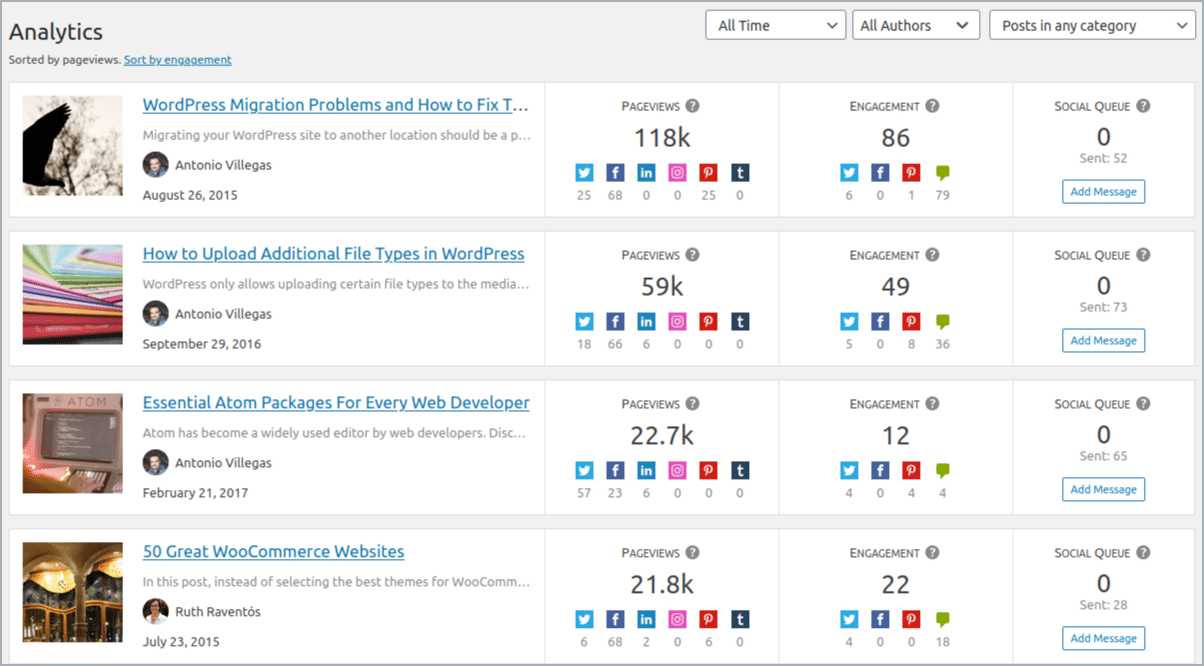Click the LinkedIn icon on the Atom Packages post
Viewport: 1204px width, 666px height.
pyautogui.click(x=646, y=469)
